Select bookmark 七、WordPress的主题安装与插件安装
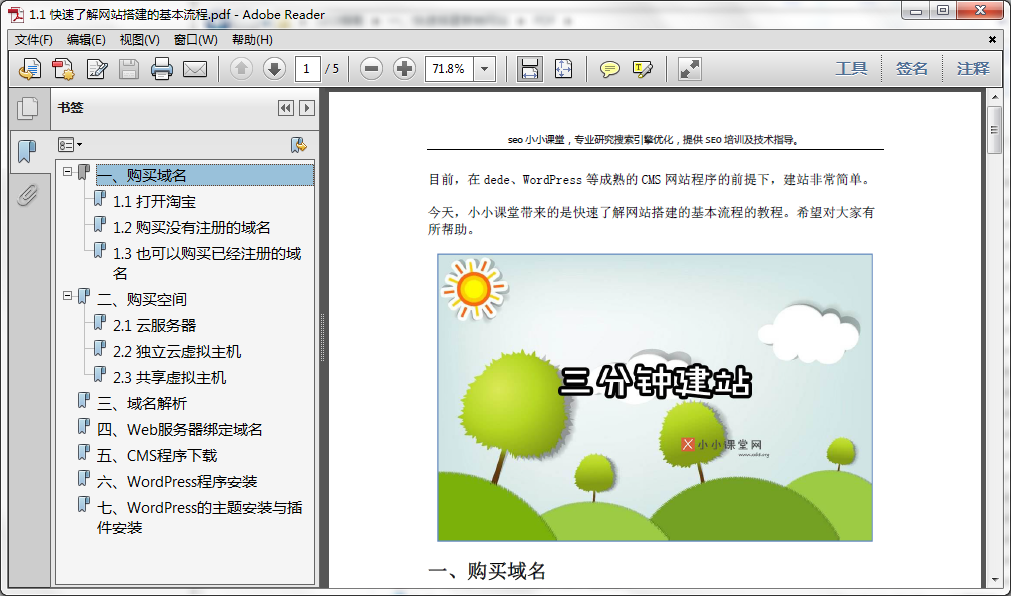This screenshot has width=1011, height=596. [199, 517]
